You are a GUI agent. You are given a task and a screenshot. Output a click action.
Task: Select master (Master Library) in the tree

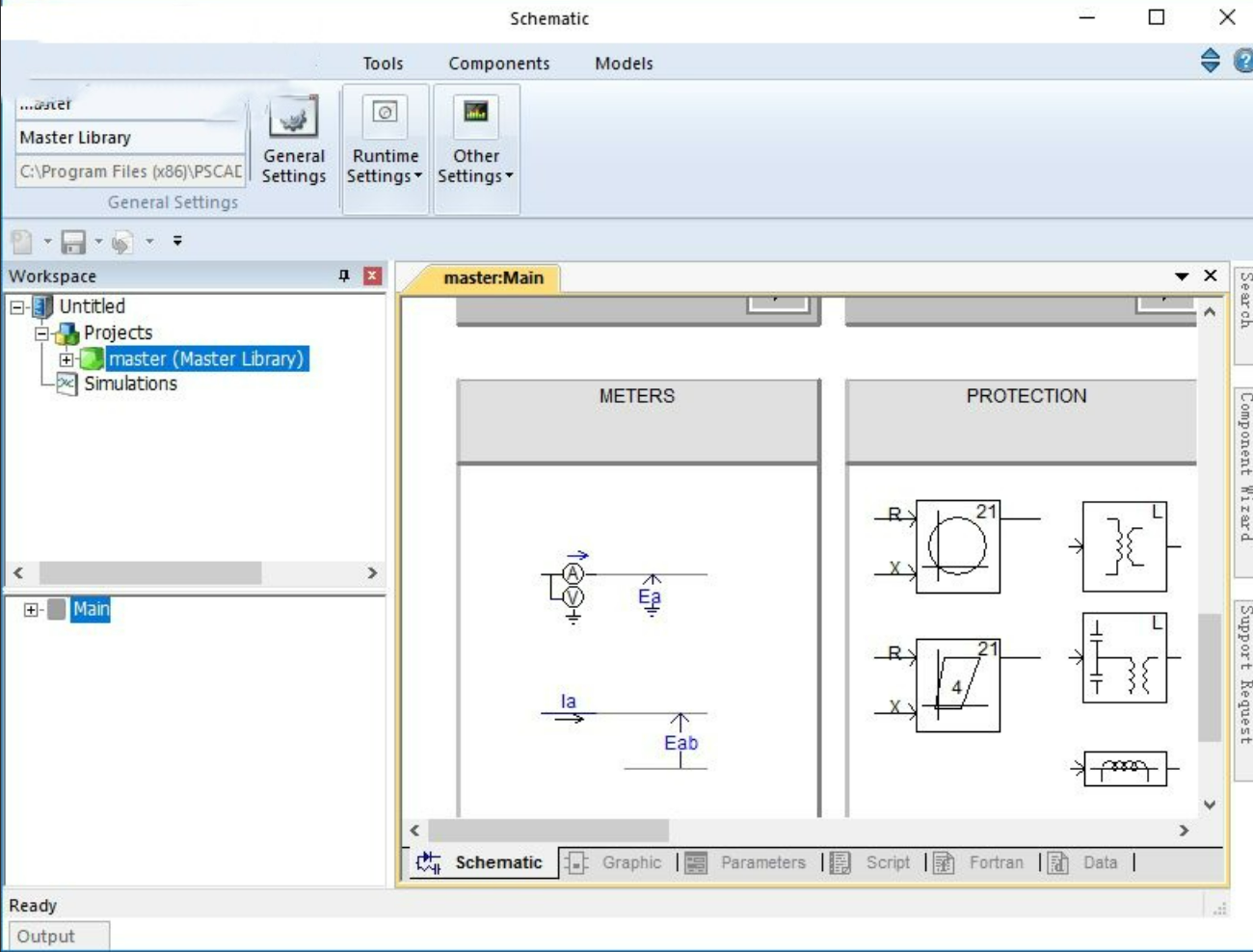coord(206,358)
